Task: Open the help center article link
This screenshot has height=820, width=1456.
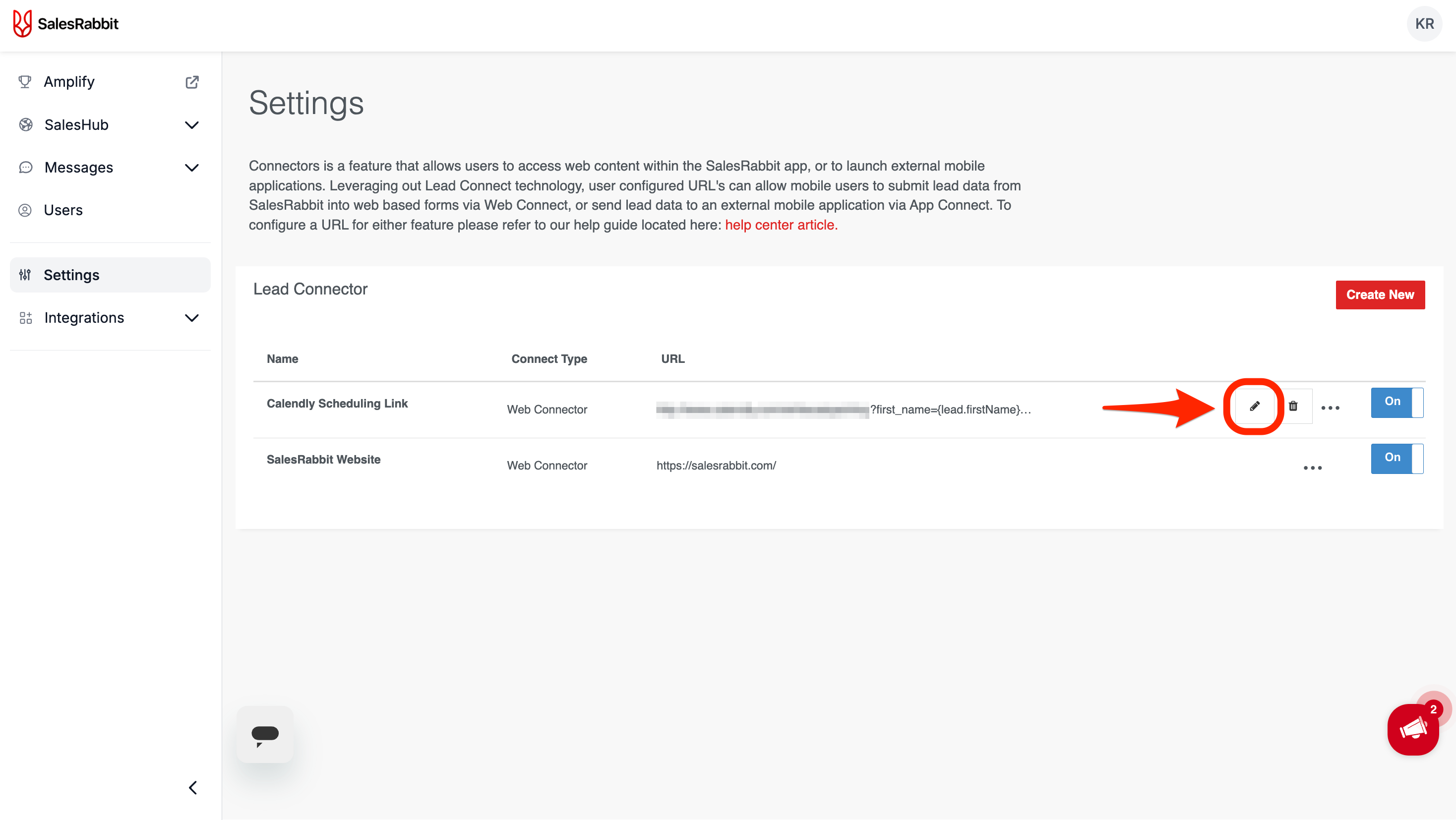Action: (781, 225)
